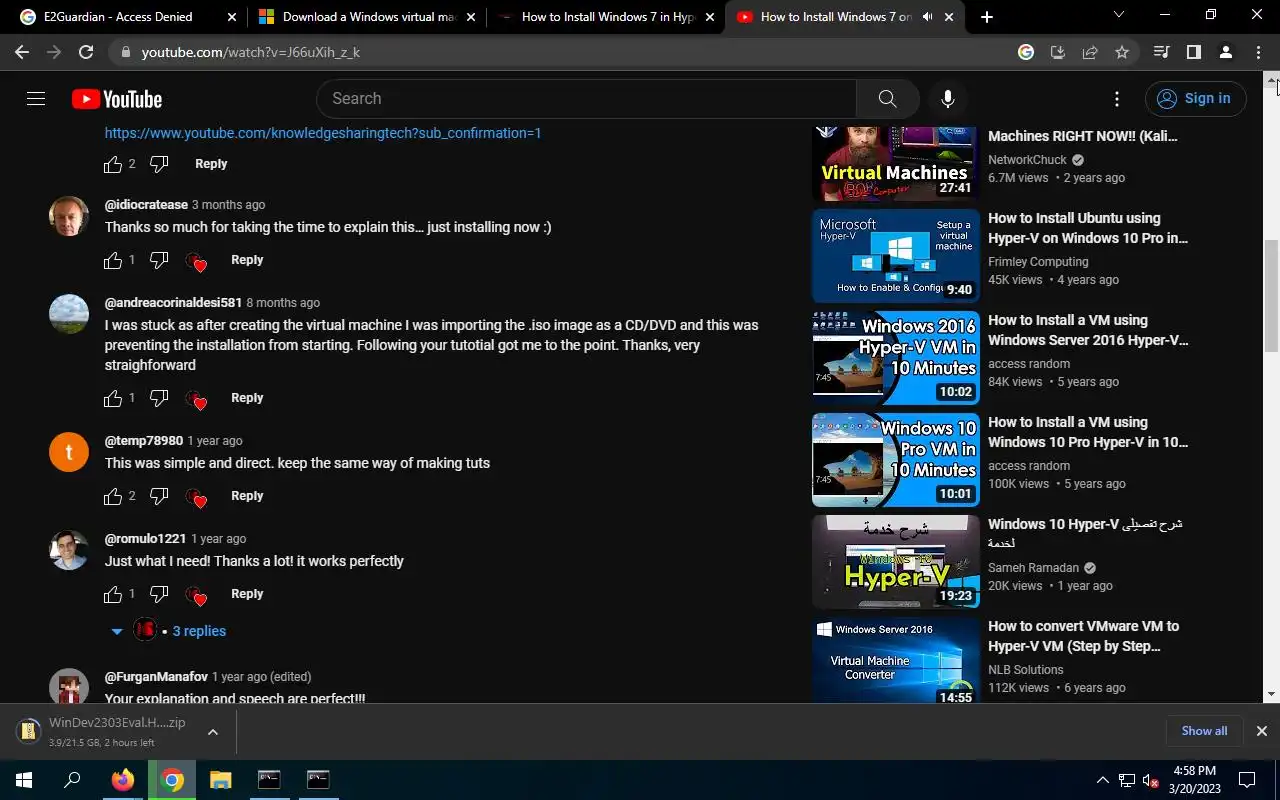This screenshot has width=1280, height=800.
Task: Open @temp78980 orange avatar
Action: tap(69, 452)
